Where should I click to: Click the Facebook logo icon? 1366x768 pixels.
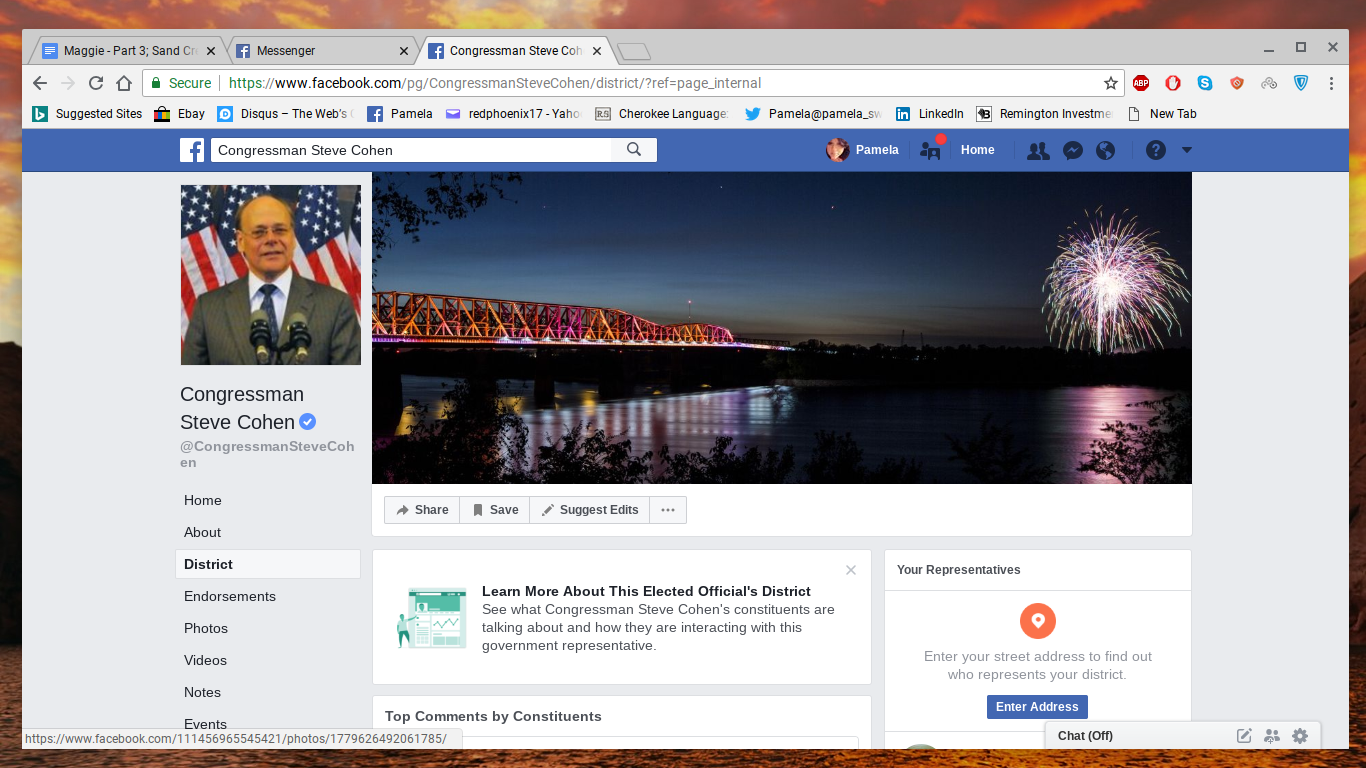click(192, 150)
